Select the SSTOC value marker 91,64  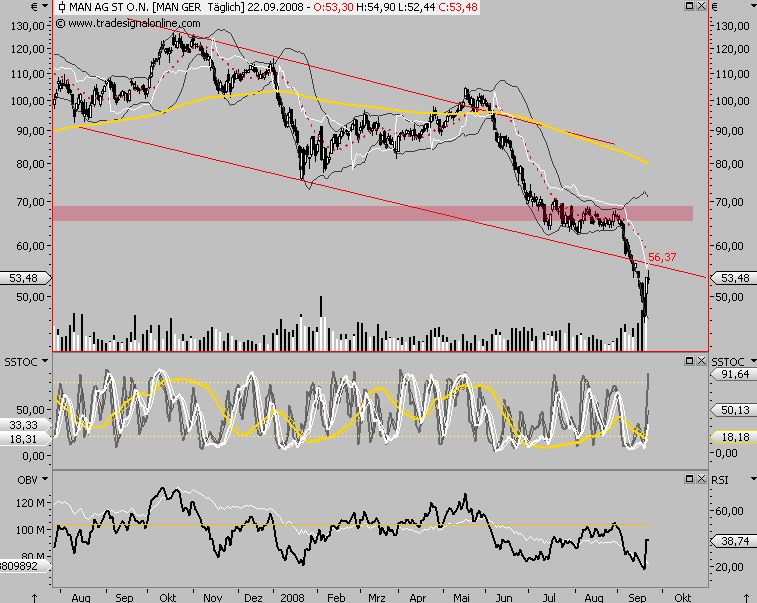pyautogui.click(x=734, y=374)
